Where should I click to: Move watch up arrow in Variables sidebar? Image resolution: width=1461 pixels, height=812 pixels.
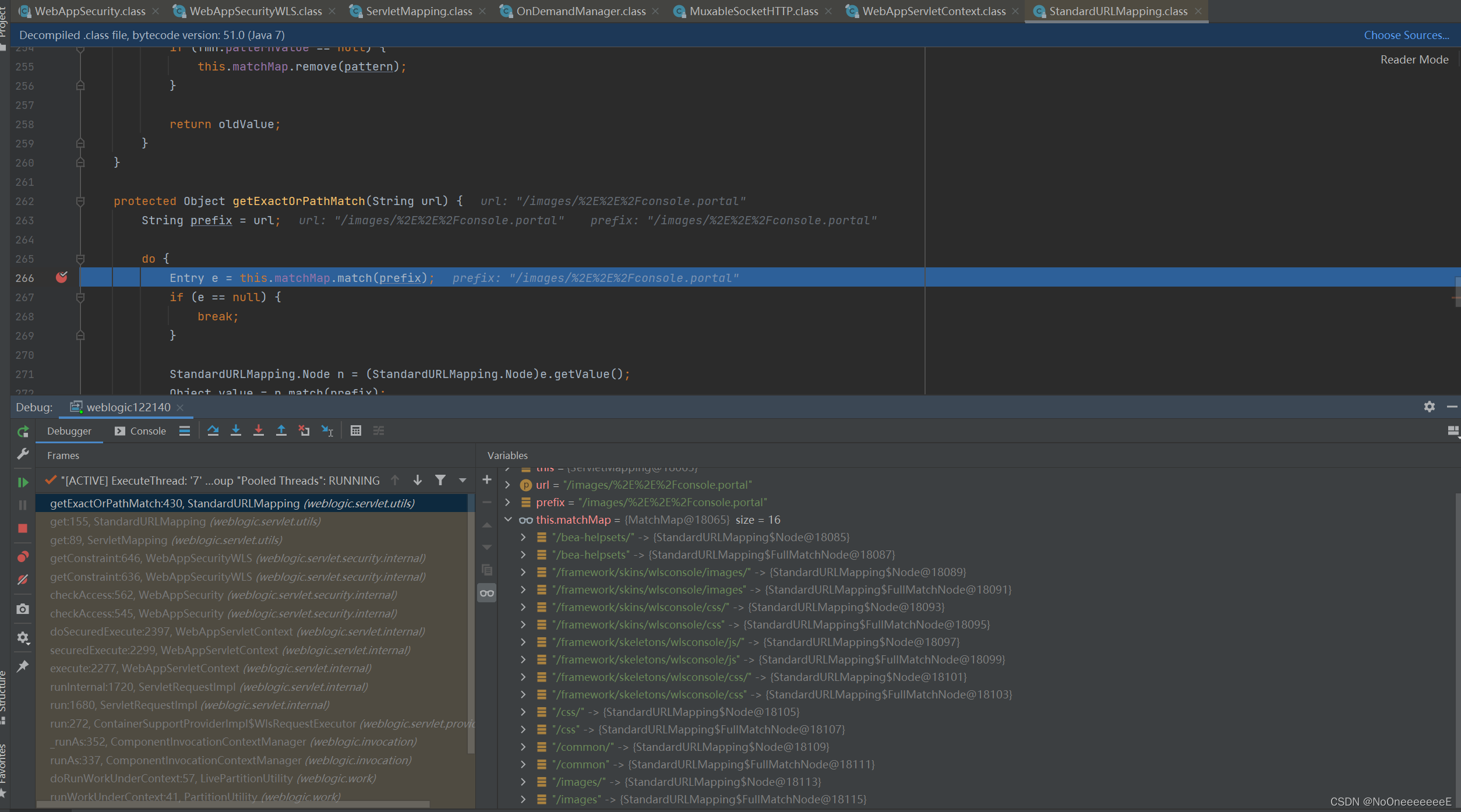coord(487,525)
